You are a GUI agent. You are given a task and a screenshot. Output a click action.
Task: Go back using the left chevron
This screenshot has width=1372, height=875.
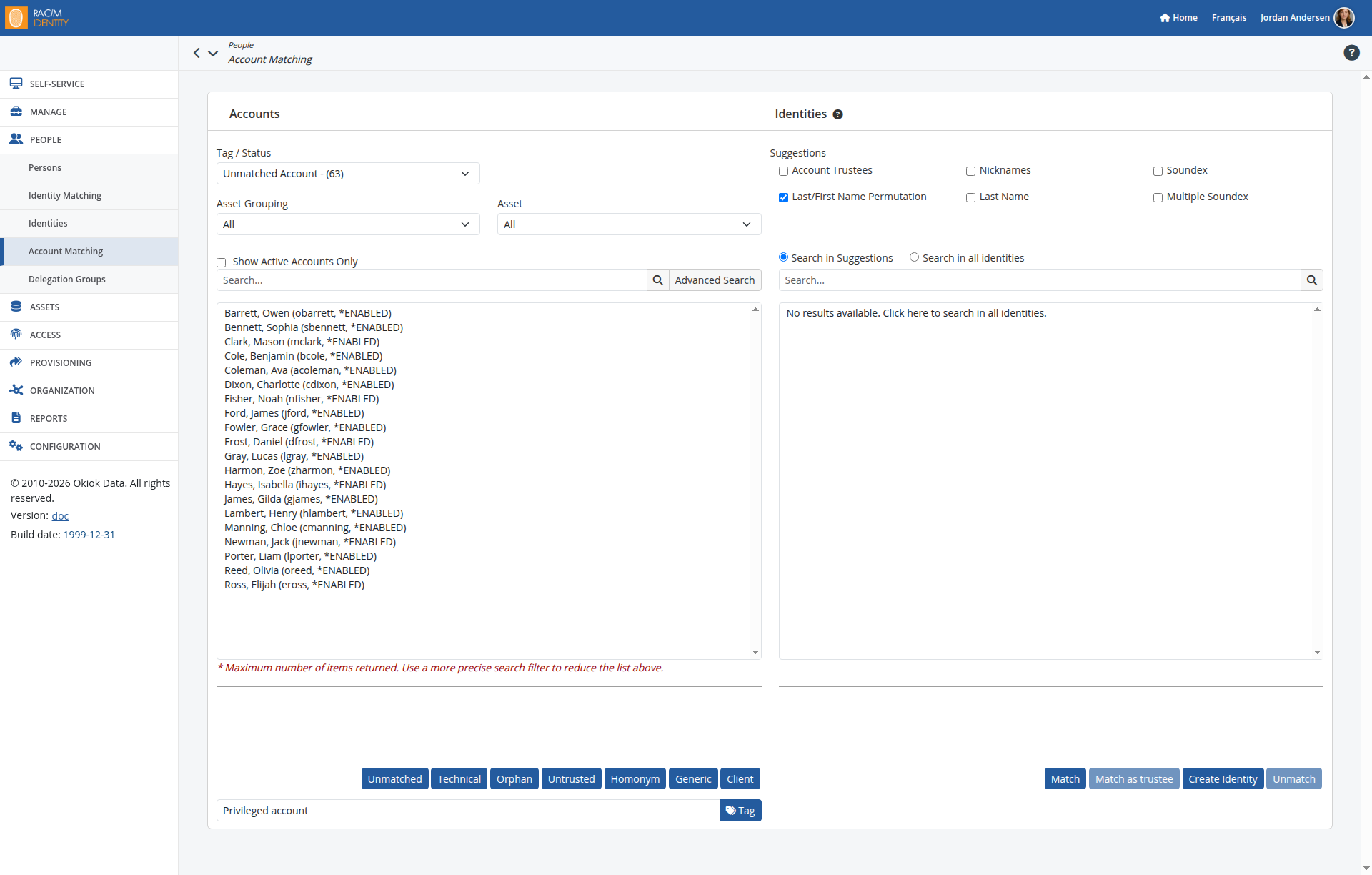point(197,53)
